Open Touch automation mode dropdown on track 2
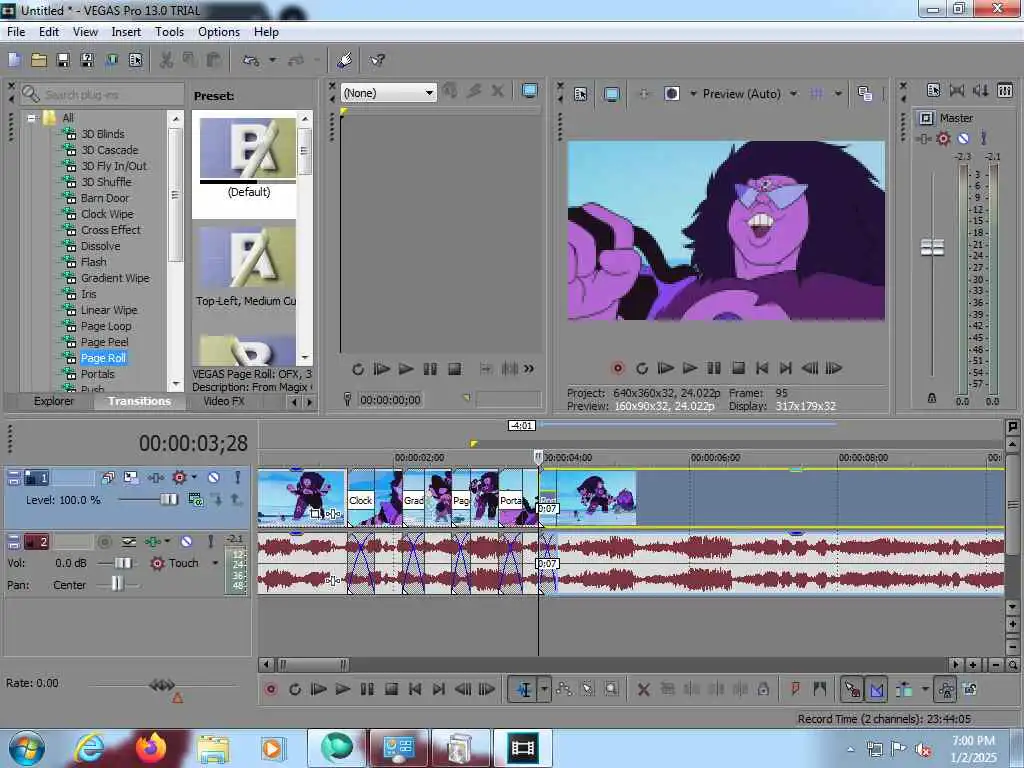Screen dimensions: 1024x768 click(x=215, y=563)
